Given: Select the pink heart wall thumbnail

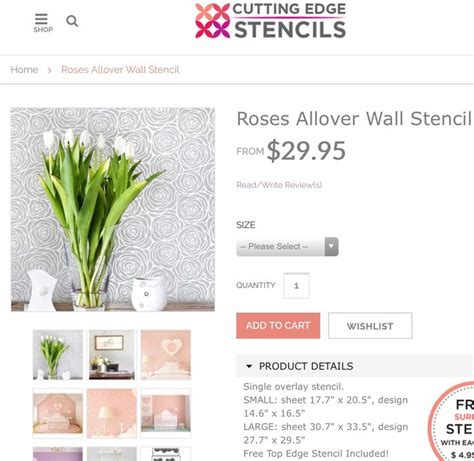Looking at the screenshot, I should click(166, 355).
